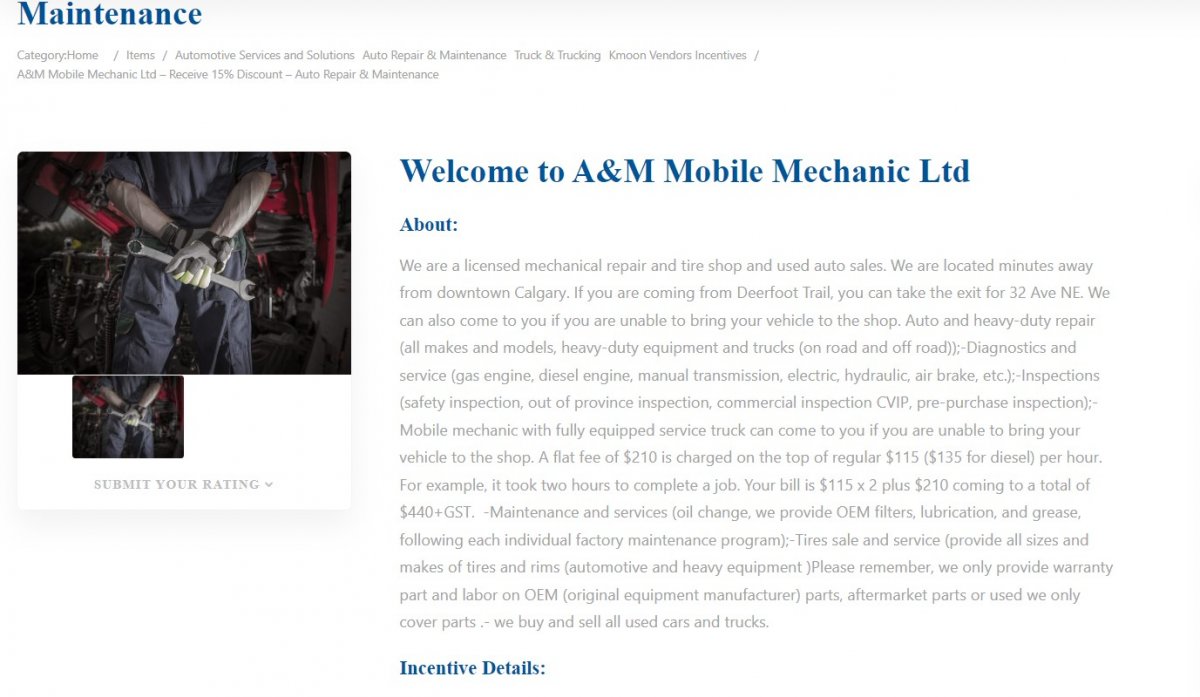Go to the Items breadcrumb
The width and height of the screenshot is (1200, 697).
(140, 55)
